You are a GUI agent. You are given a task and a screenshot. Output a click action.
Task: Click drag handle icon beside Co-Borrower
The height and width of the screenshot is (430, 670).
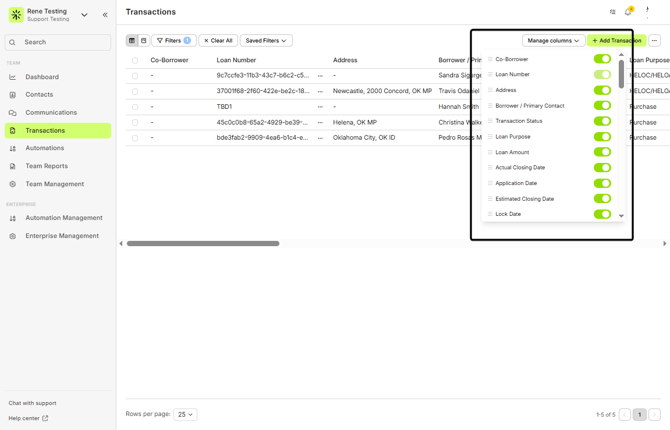click(490, 59)
